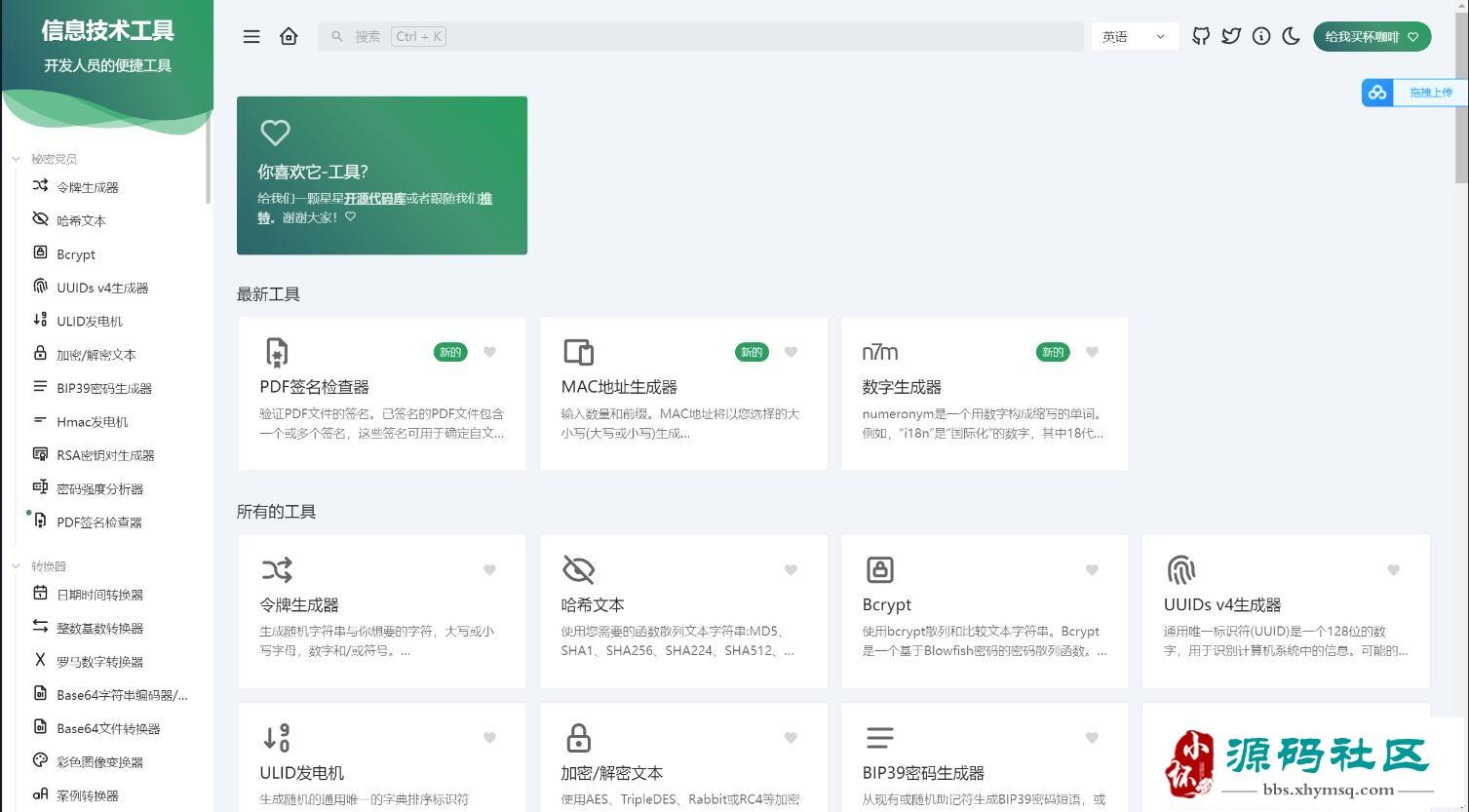Open the MAC地址生成器 card icon
The width and height of the screenshot is (1469, 812).
(x=578, y=352)
